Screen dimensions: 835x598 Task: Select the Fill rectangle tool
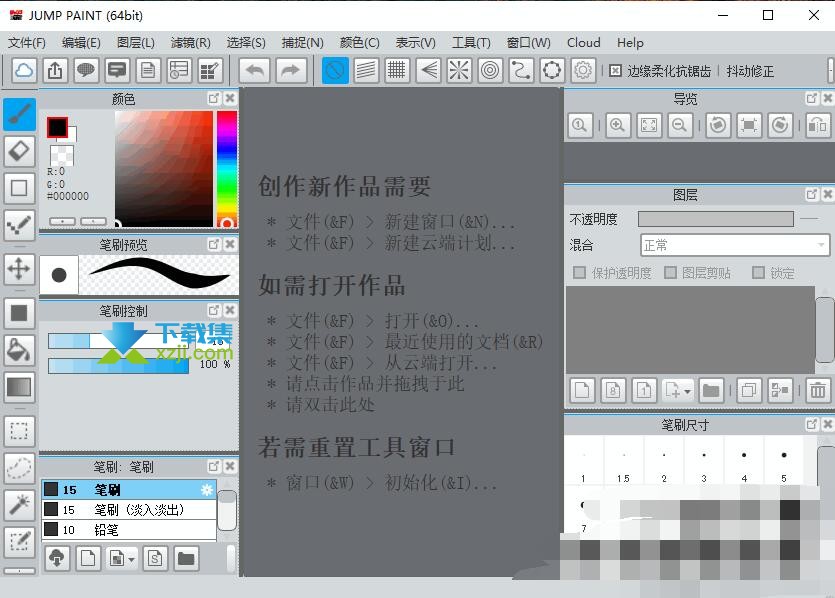coord(20,313)
